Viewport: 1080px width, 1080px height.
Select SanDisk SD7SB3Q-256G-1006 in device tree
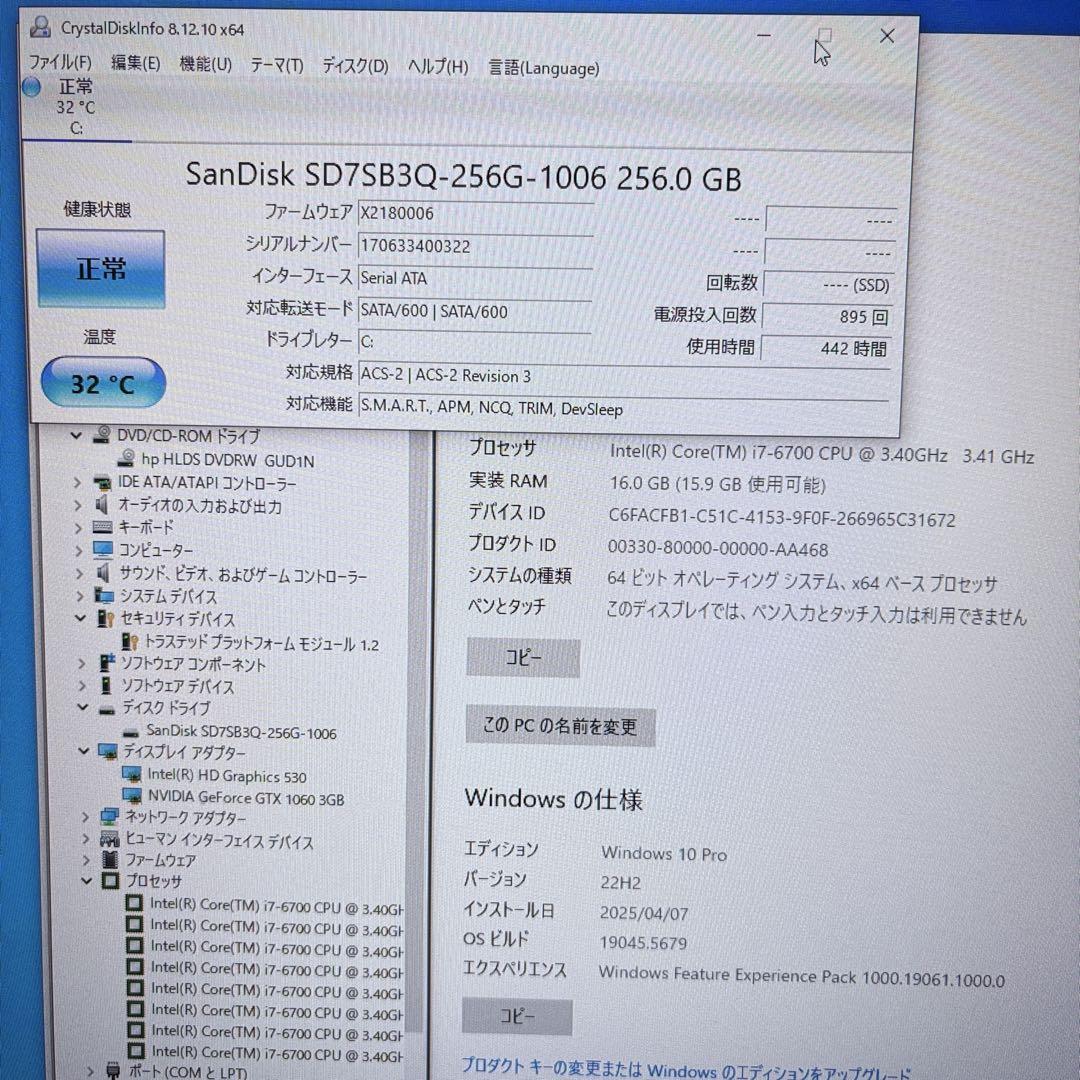point(241,732)
